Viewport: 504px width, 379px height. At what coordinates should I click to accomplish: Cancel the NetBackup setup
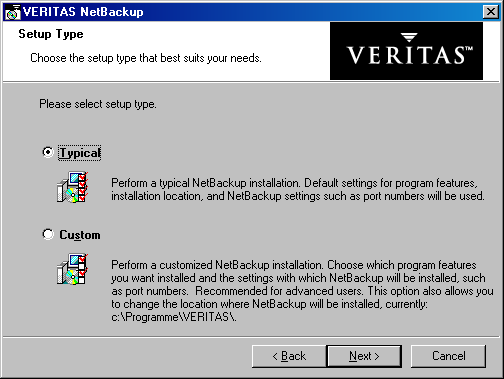tap(448, 356)
